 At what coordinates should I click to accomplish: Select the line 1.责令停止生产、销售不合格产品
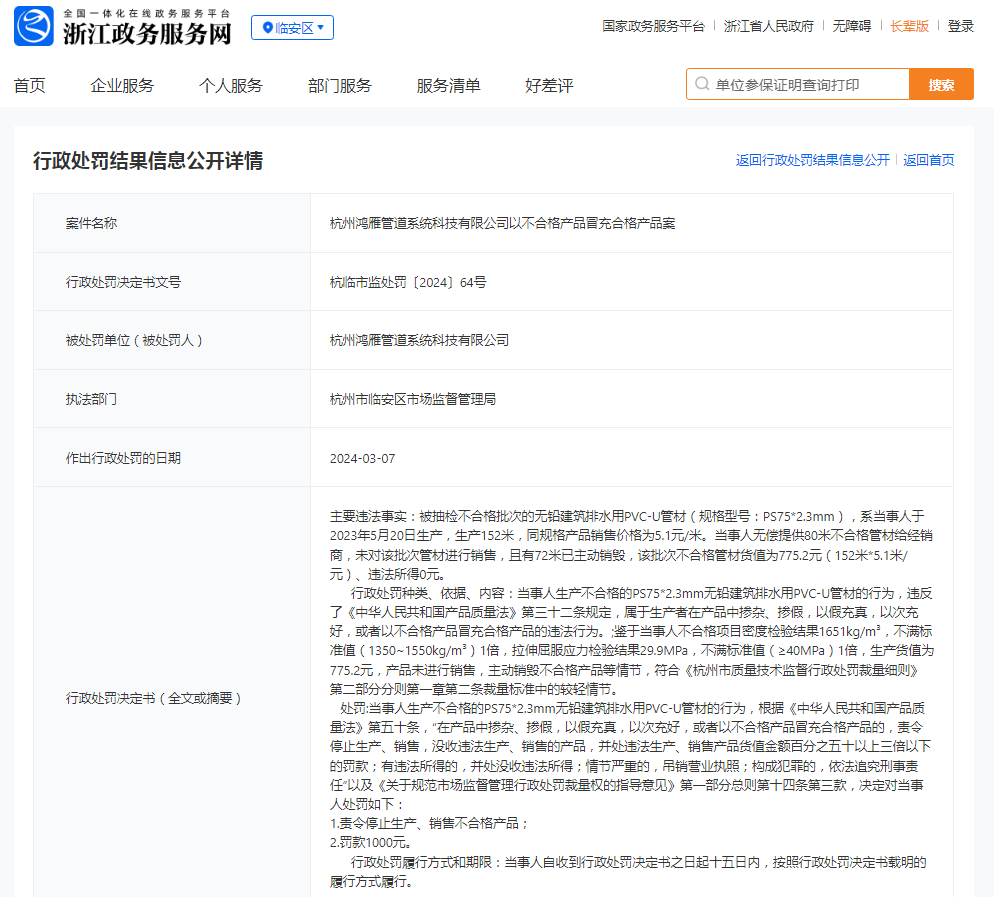(429, 823)
